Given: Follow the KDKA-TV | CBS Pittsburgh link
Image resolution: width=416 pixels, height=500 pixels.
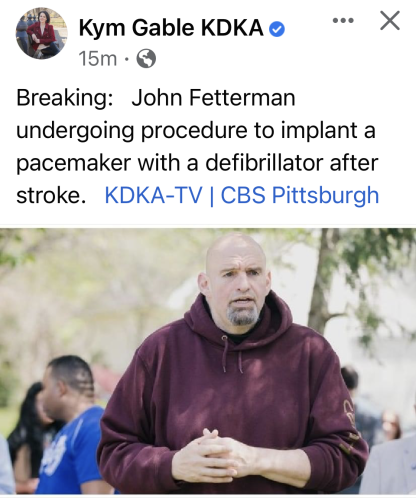Looking at the screenshot, I should (x=242, y=195).
